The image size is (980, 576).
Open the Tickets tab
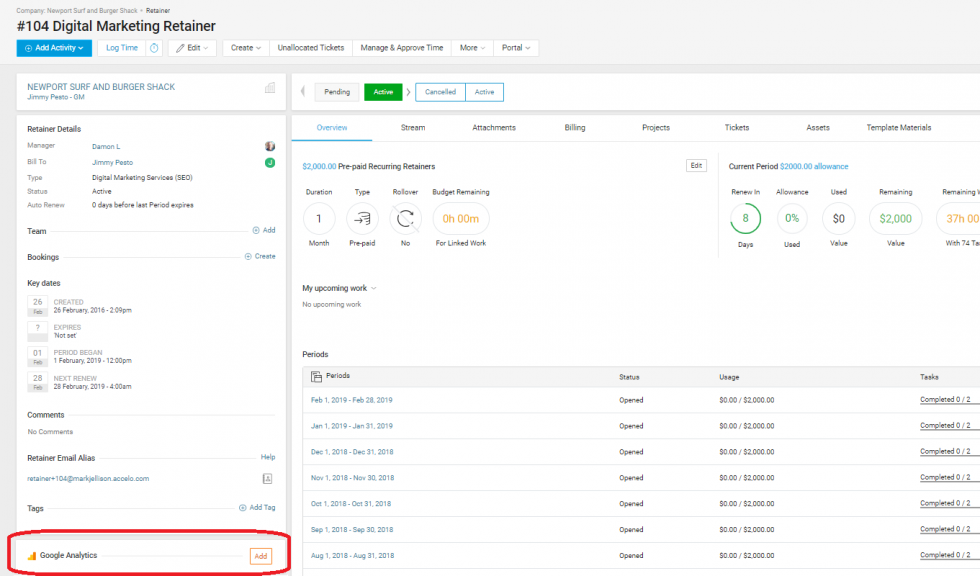click(736, 128)
